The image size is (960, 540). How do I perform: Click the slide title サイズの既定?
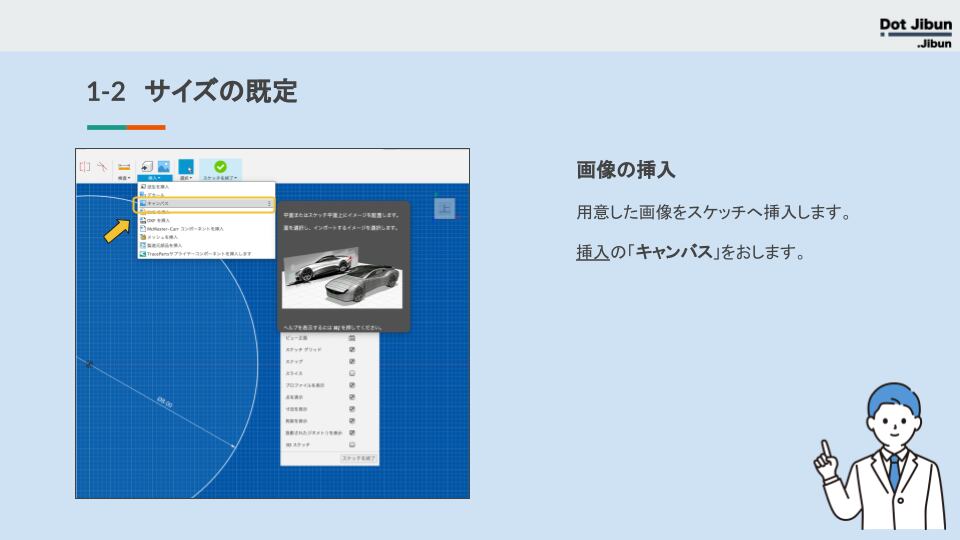pyautogui.click(x=221, y=92)
